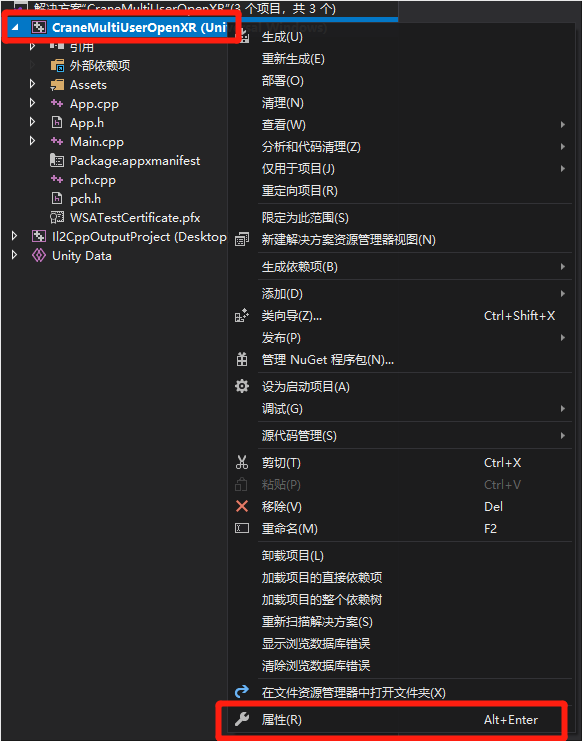Expand the Il2CppOutputProject node
Screen dimensions: 582x741
[15, 236]
